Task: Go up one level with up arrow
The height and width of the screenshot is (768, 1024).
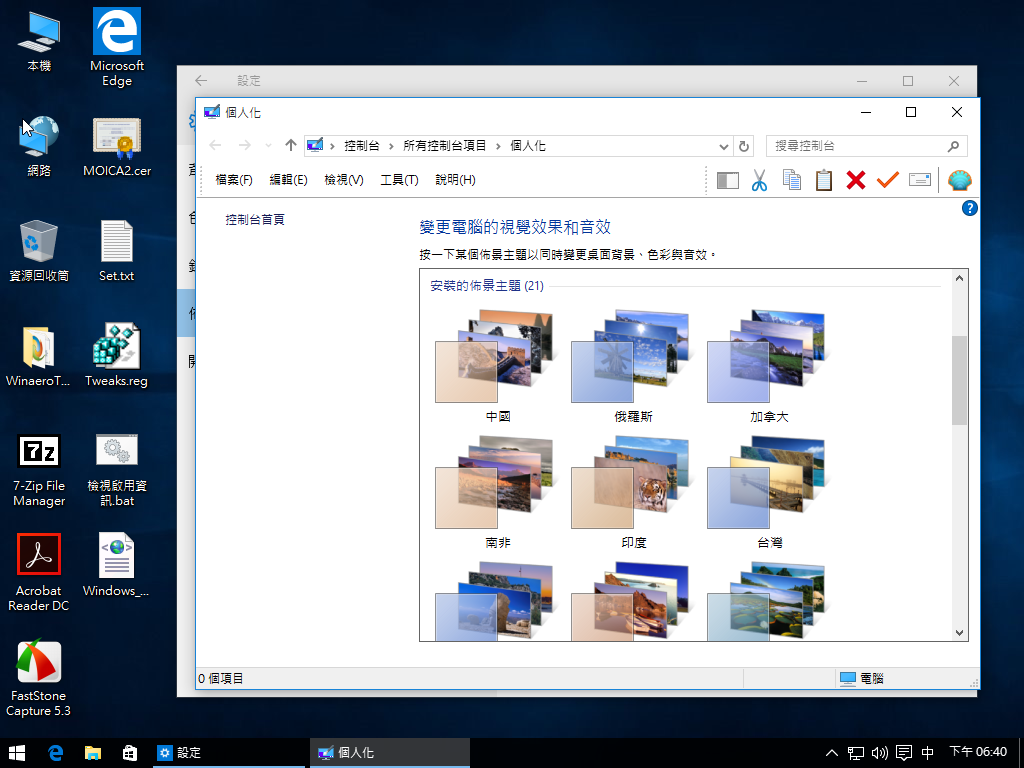Action: pyautogui.click(x=291, y=146)
